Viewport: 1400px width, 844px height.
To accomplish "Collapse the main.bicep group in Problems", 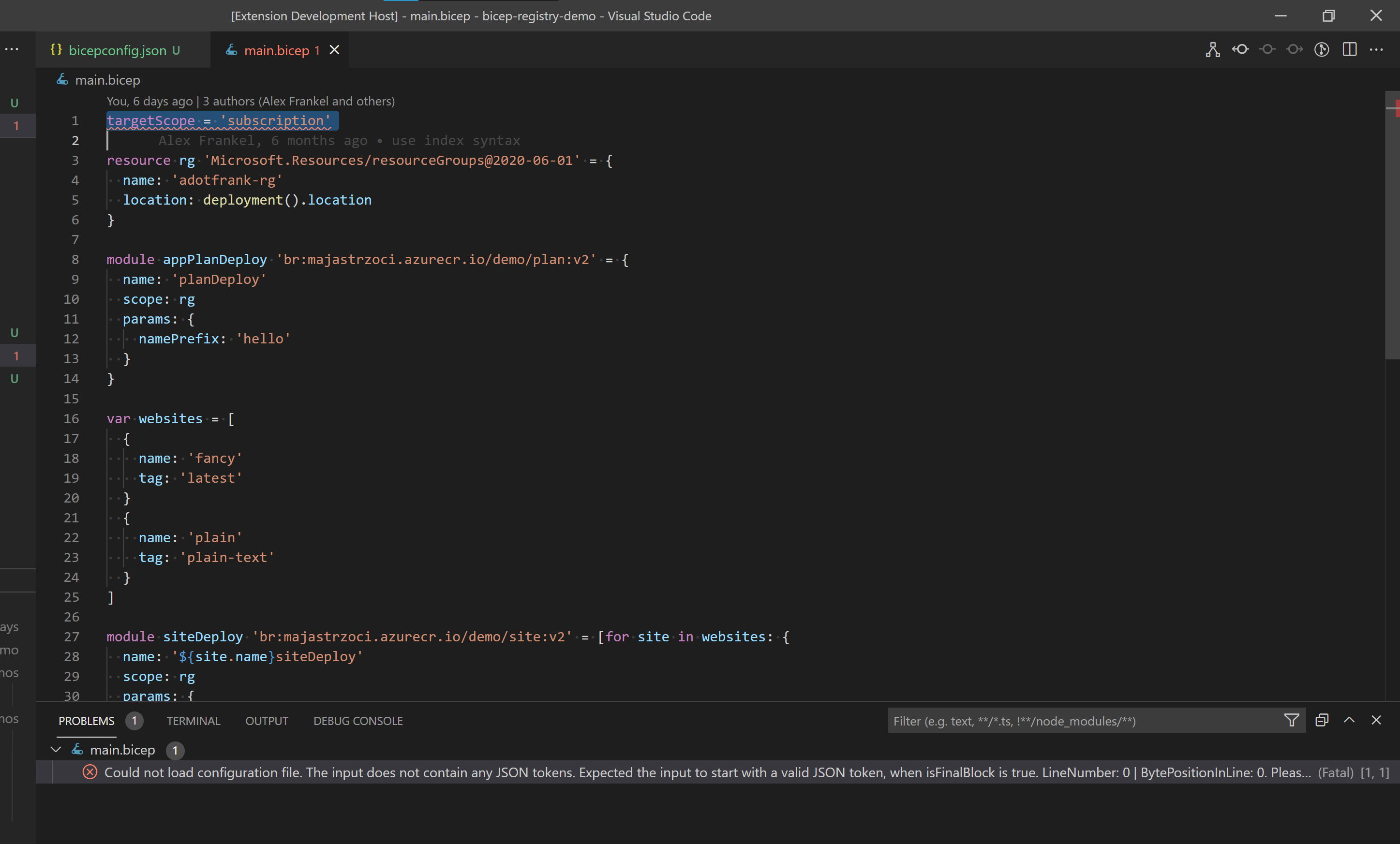I will pyautogui.click(x=56, y=750).
